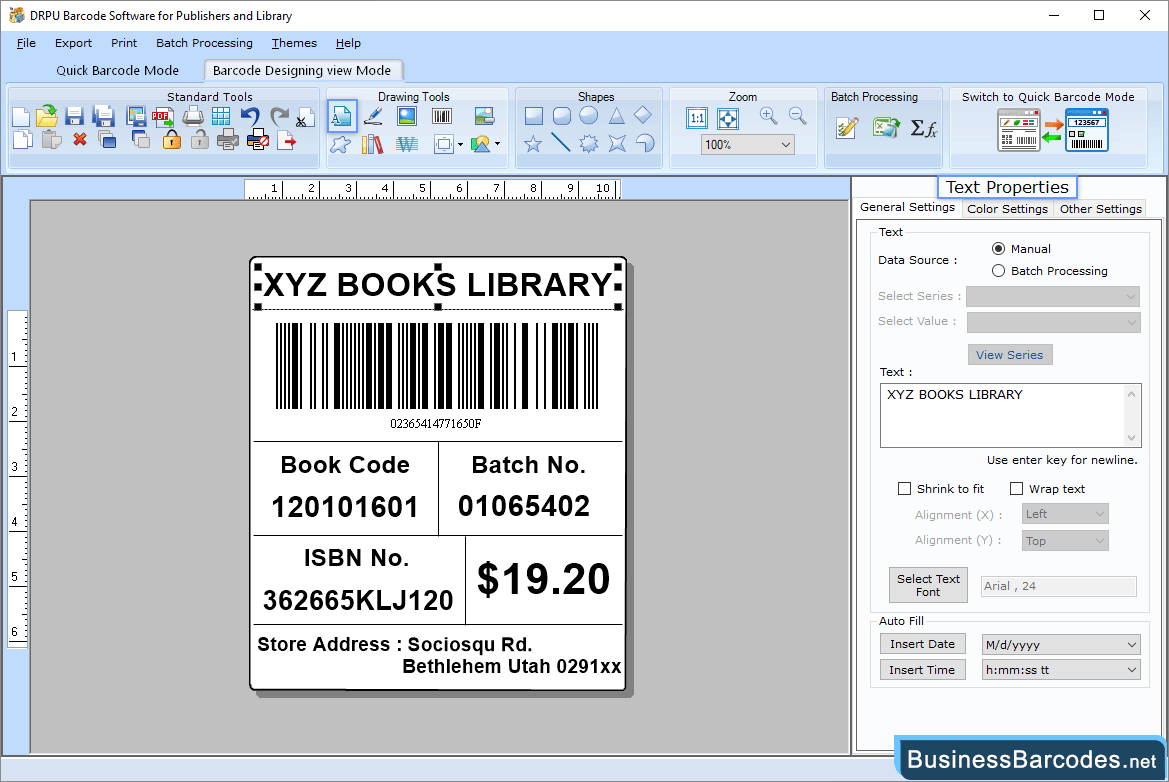Screen dimensions: 1169x782
Task: Open the date format M/d/yyyy dropdown
Action: click(1061, 645)
